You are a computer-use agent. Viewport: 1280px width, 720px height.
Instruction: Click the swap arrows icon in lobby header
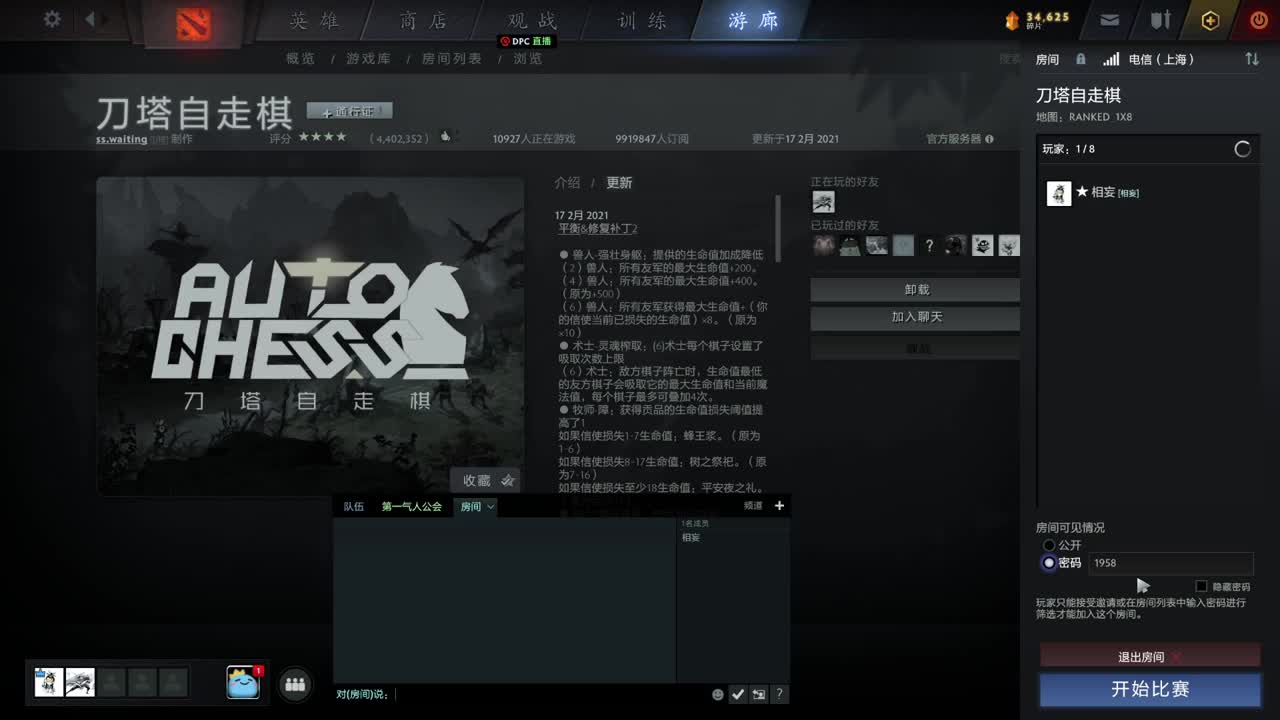coord(1252,59)
